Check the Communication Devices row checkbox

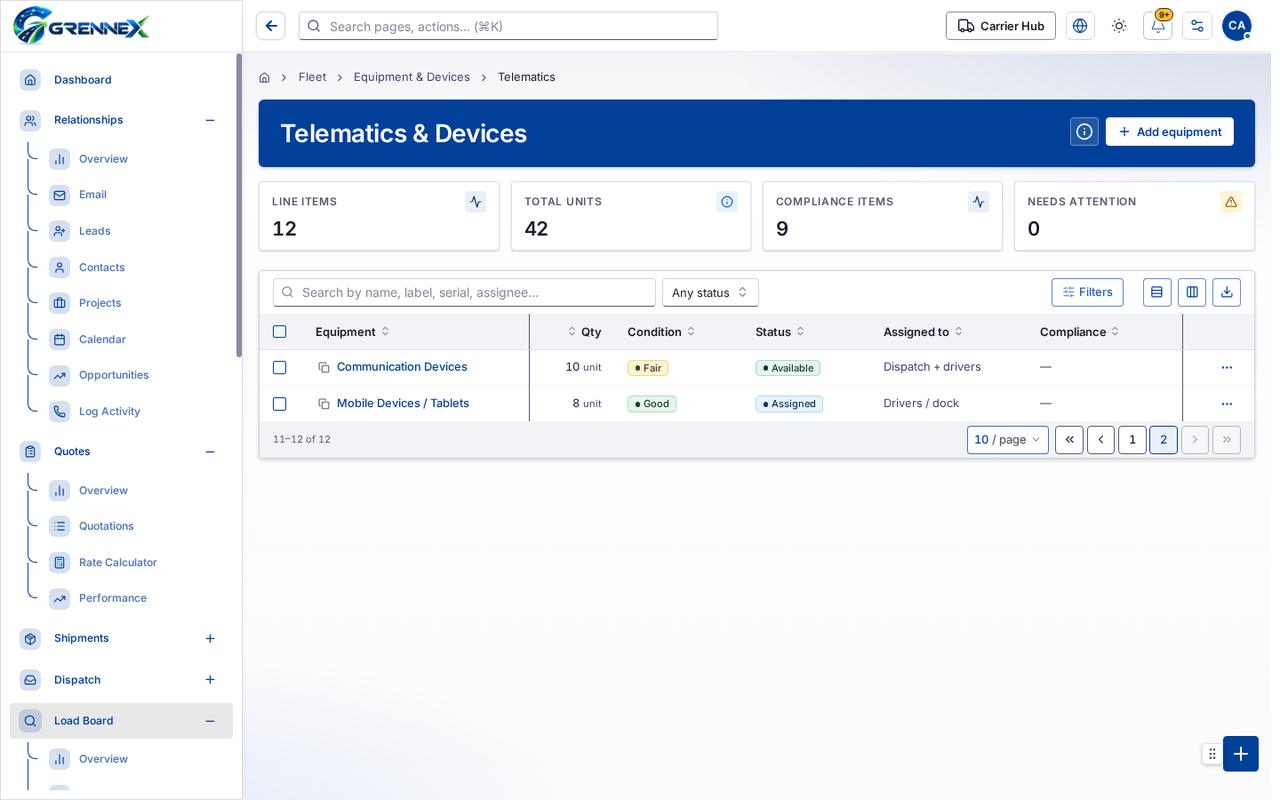point(280,368)
